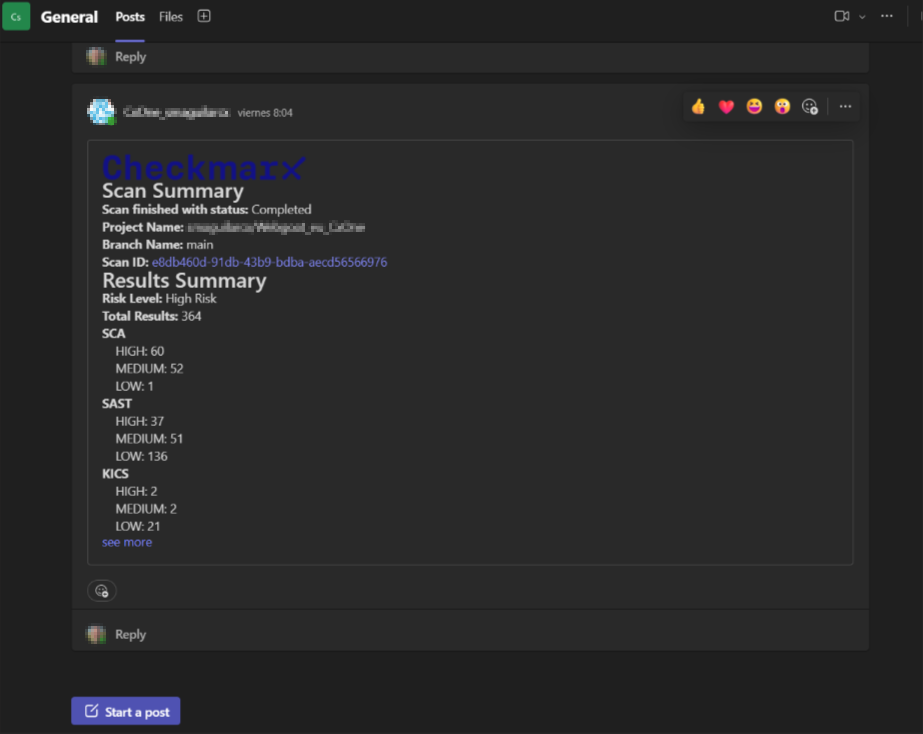
Task: React with the laughing face emoji
Action: pyautogui.click(x=754, y=107)
